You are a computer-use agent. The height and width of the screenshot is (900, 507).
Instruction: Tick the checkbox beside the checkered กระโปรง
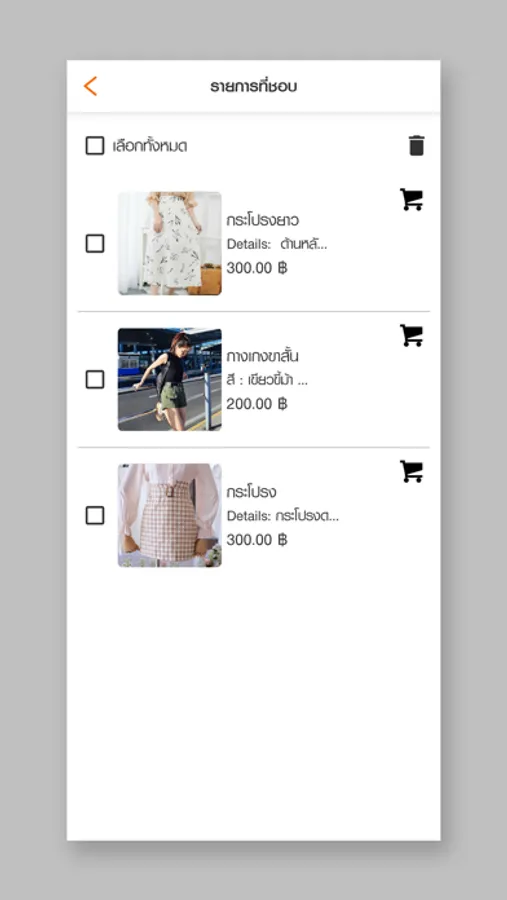click(95, 515)
